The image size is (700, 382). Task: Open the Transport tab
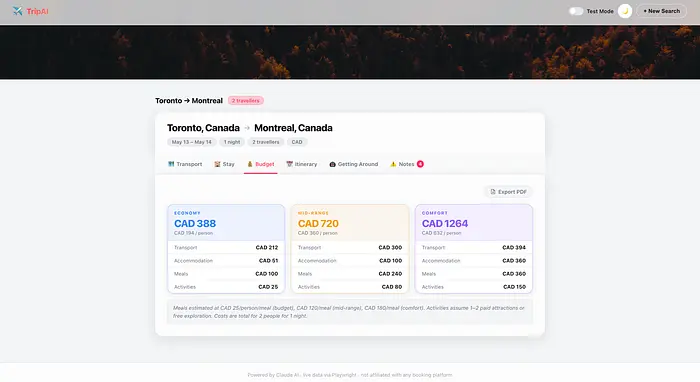[185, 164]
